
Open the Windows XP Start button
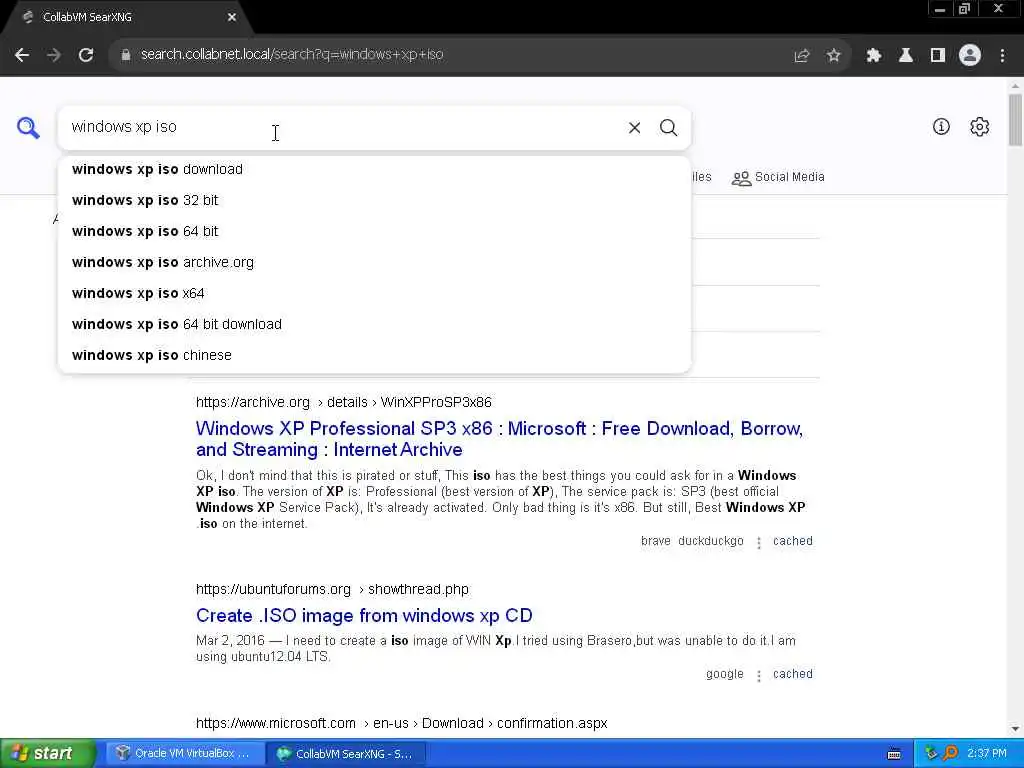(x=47, y=754)
